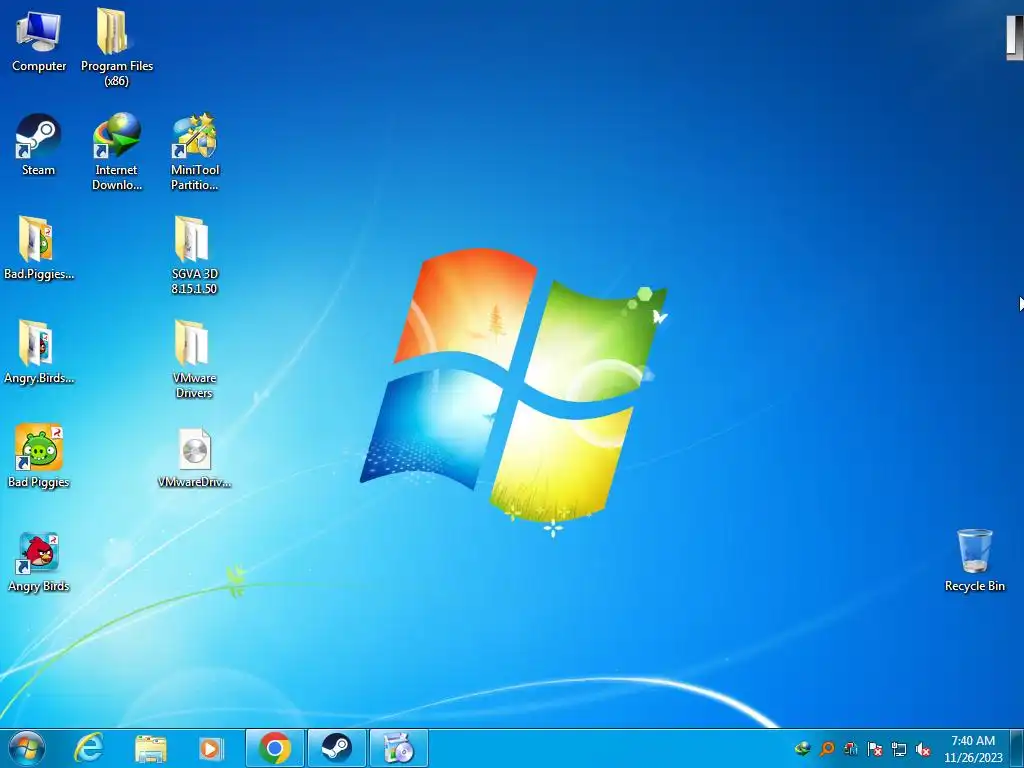
Task: Select the Bad Piggies game shortcut
Action: pos(39,456)
